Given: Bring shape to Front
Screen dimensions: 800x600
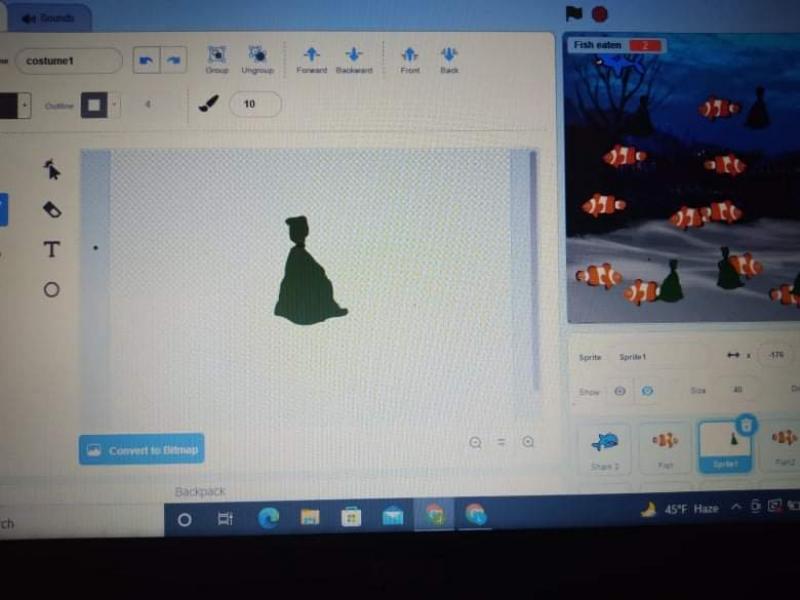Looking at the screenshot, I should tap(410, 60).
